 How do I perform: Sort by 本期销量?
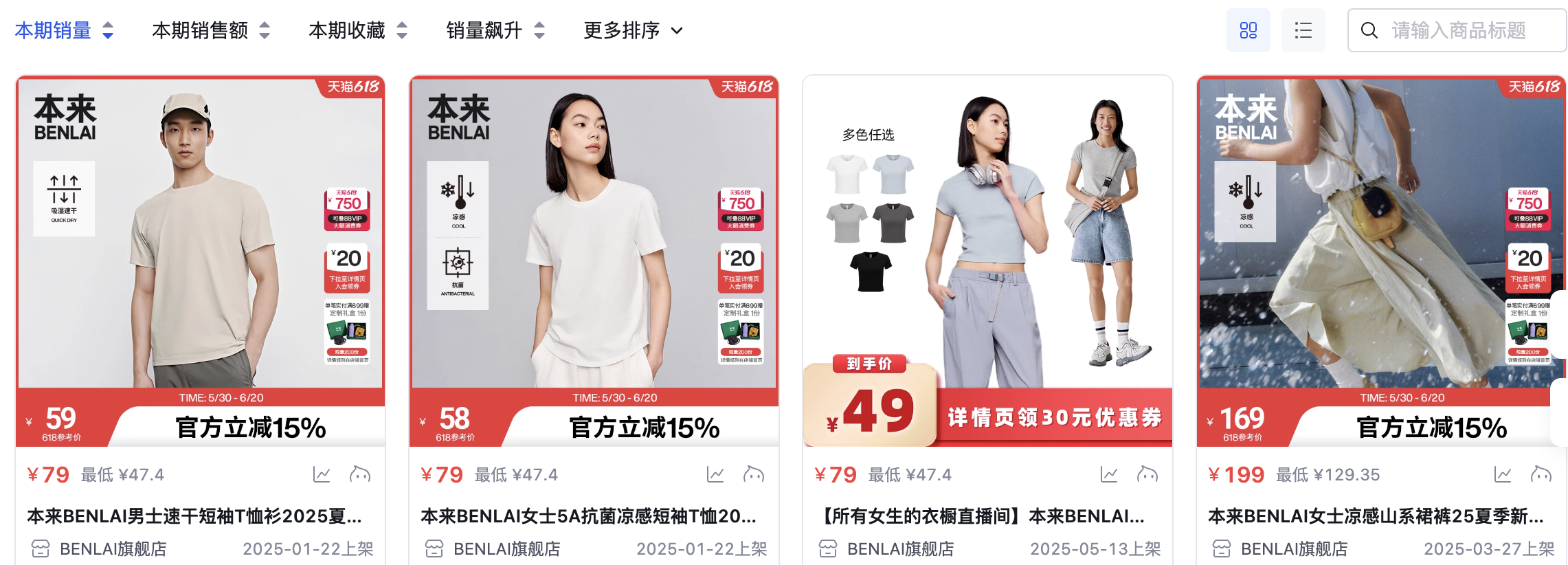tap(64, 30)
